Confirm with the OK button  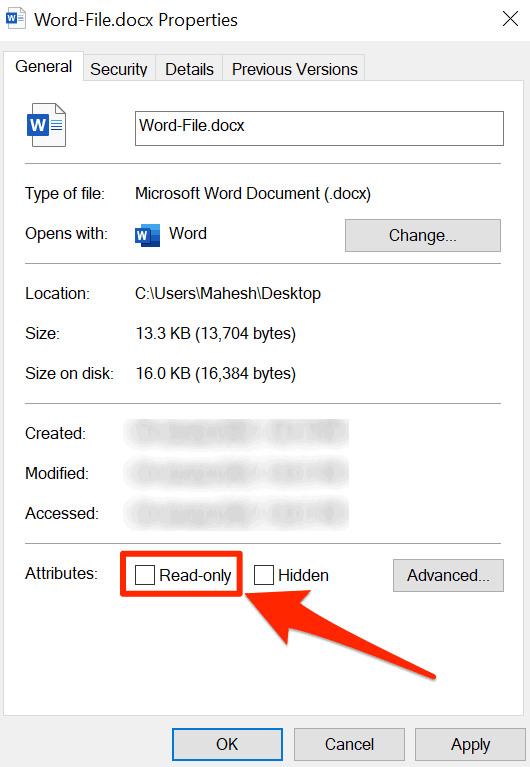coord(227,744)
